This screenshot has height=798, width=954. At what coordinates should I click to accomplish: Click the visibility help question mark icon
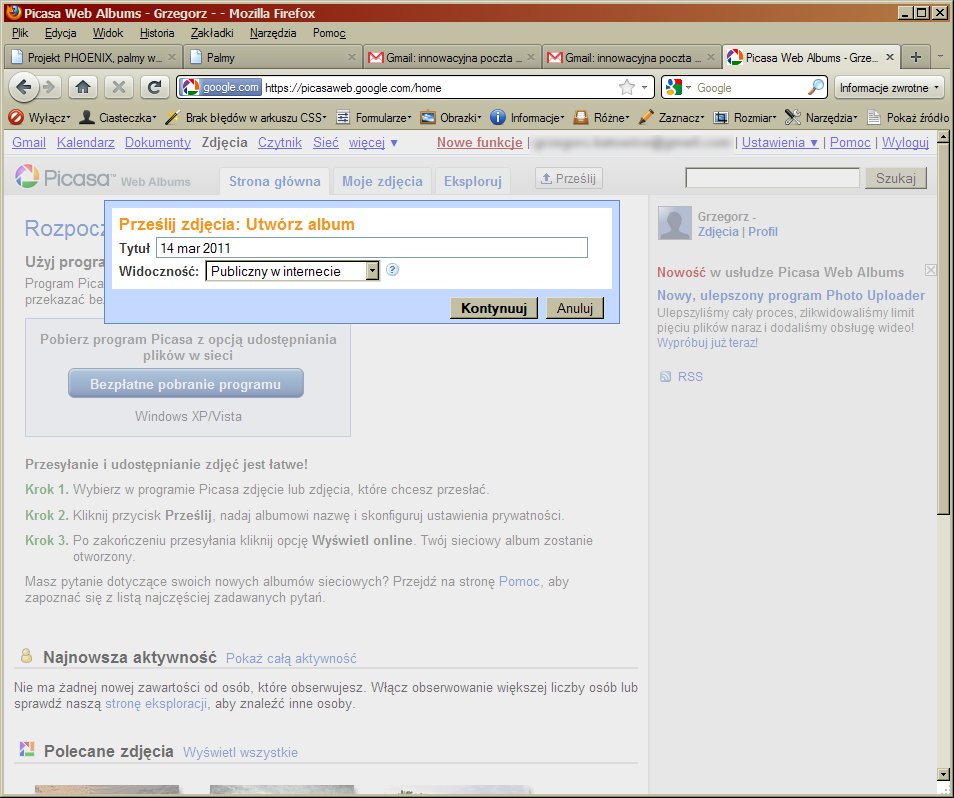click(392, 270)
